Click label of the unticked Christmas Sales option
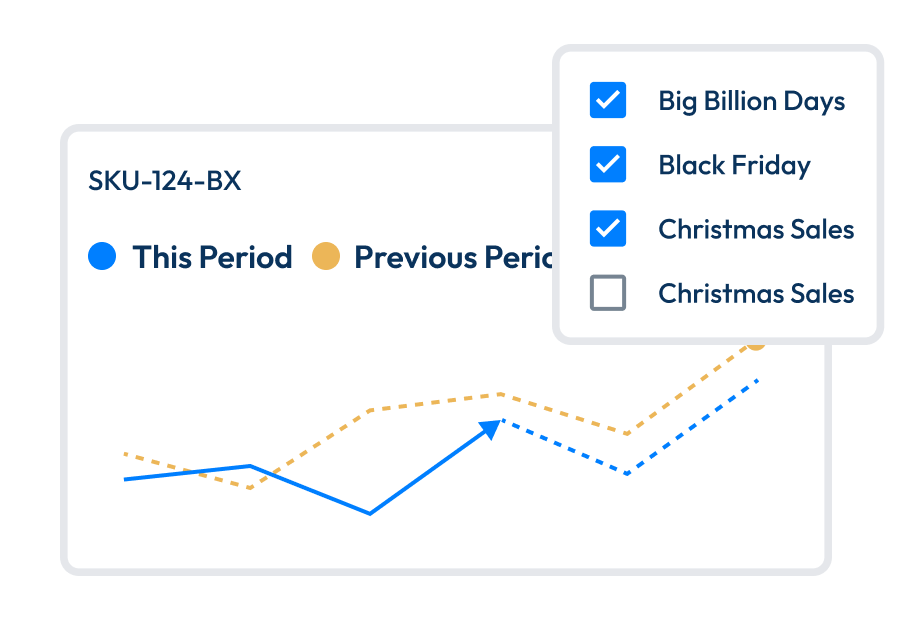The height and width of the screenshot is (624, 912). point(756,293)
